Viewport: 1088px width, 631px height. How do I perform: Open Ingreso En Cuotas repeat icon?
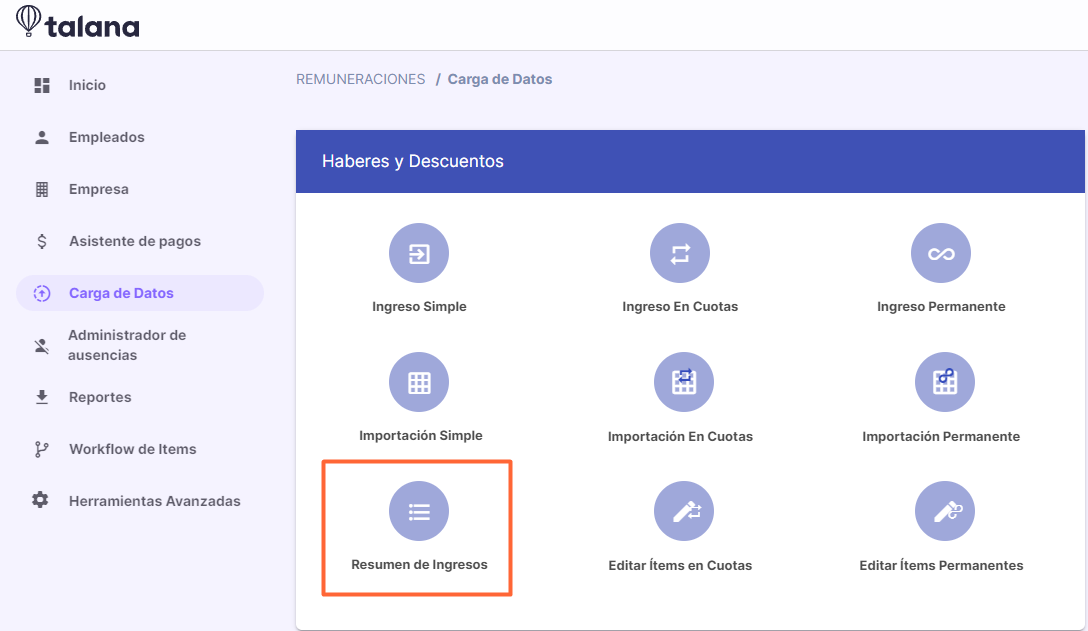680,253
